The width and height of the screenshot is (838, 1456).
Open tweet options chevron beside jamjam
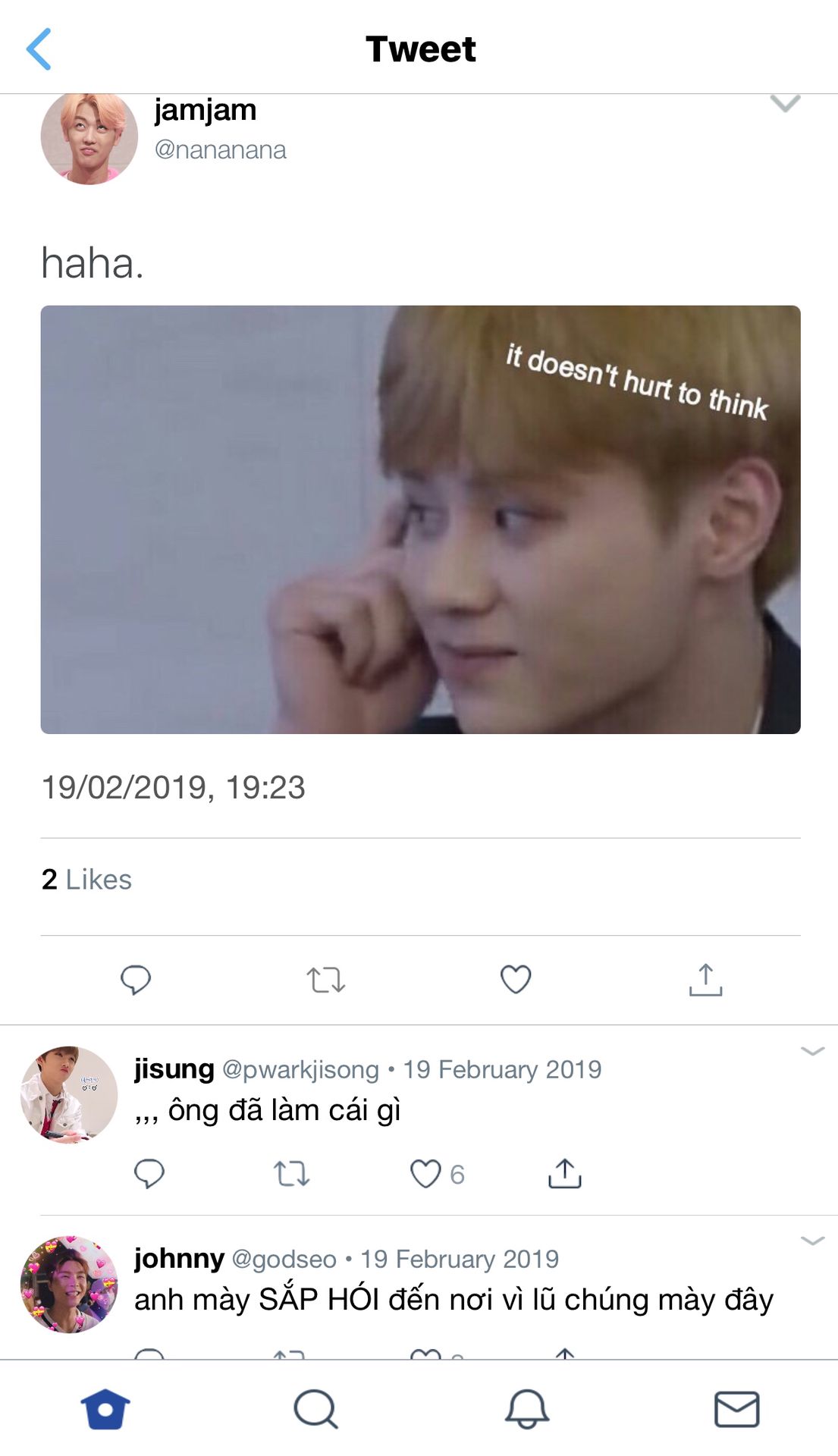coord(785,103)
